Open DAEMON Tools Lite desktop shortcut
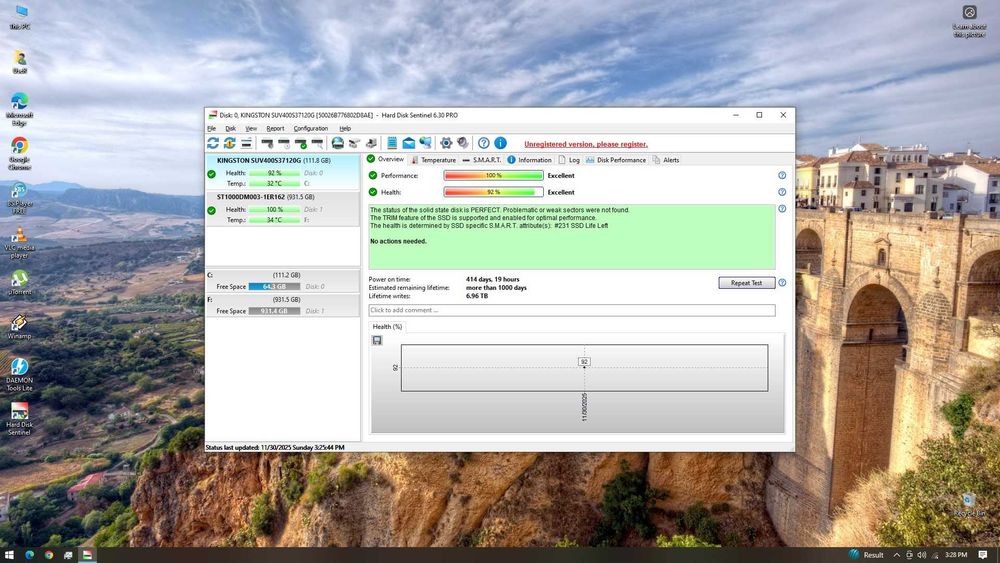The image size is (1000, 563). [19, 374]
